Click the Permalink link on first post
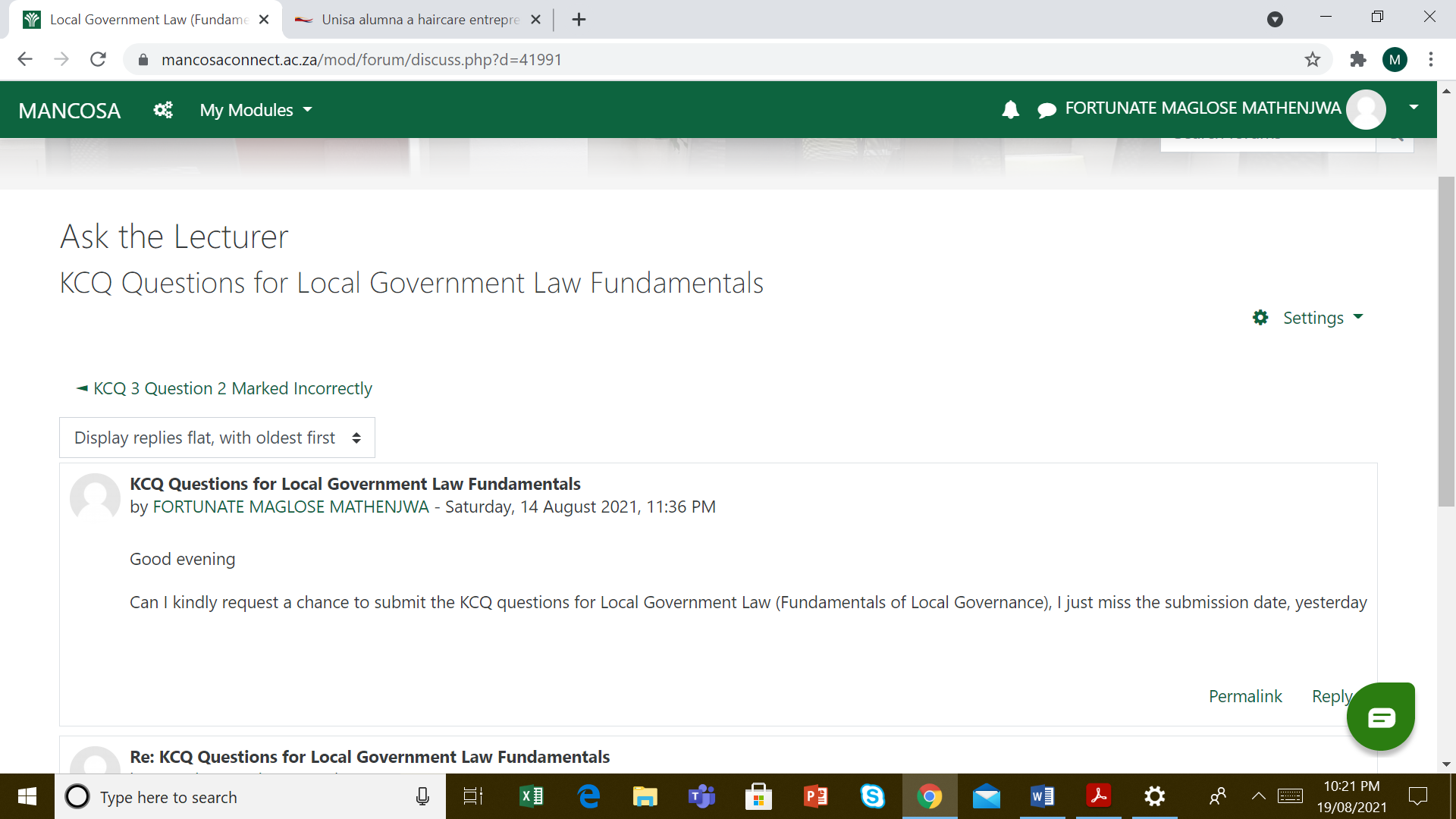The height and width of the screenshot is (819, 1456). (1244, 696)
